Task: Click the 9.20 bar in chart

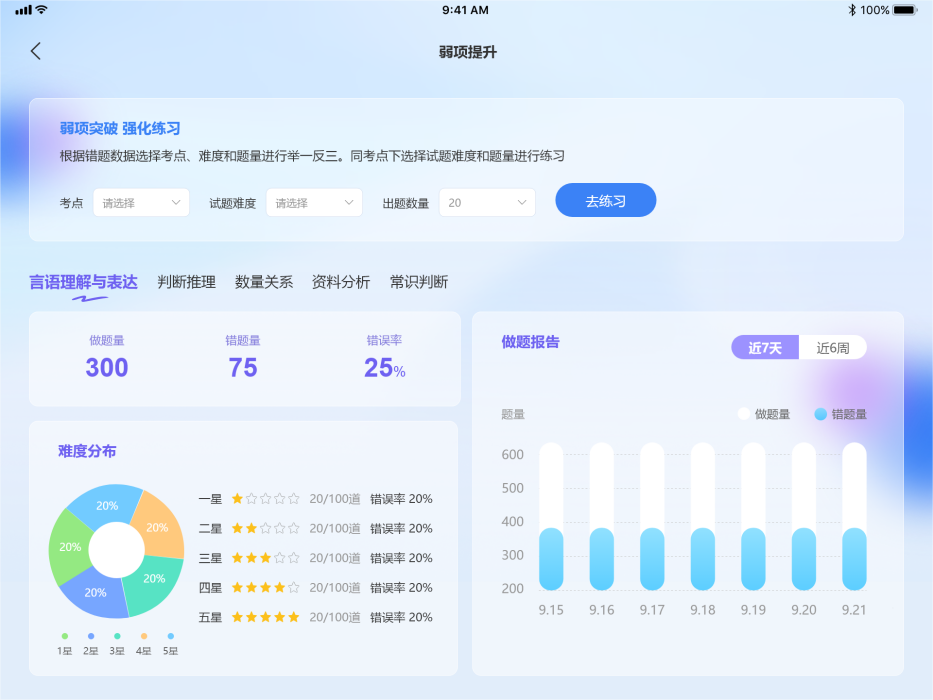Action: point(804,516)
